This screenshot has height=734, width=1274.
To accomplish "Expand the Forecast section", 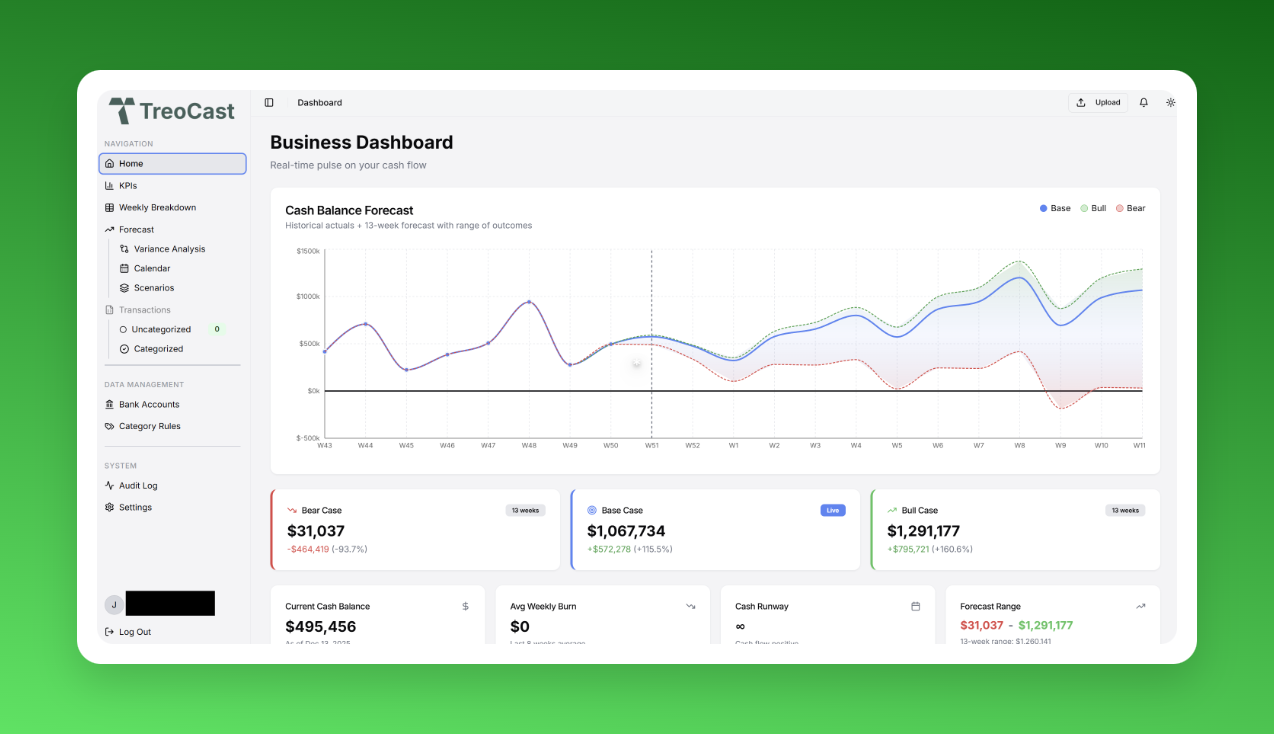I will pyautogui.click(x=136, y=230).
